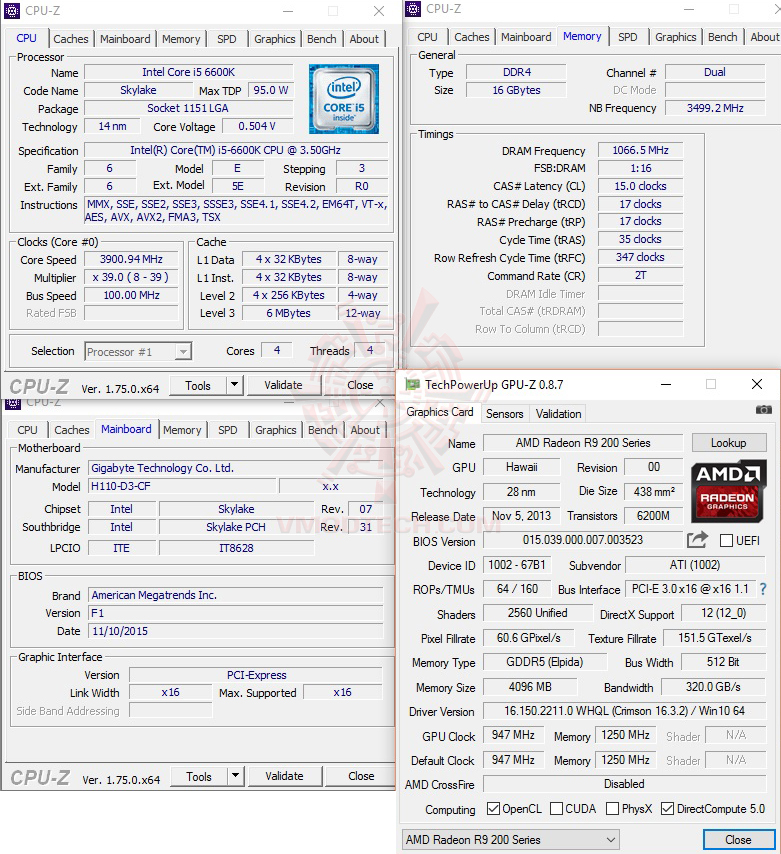Click the Shaders 2560 Unified field

coord(538,613)
